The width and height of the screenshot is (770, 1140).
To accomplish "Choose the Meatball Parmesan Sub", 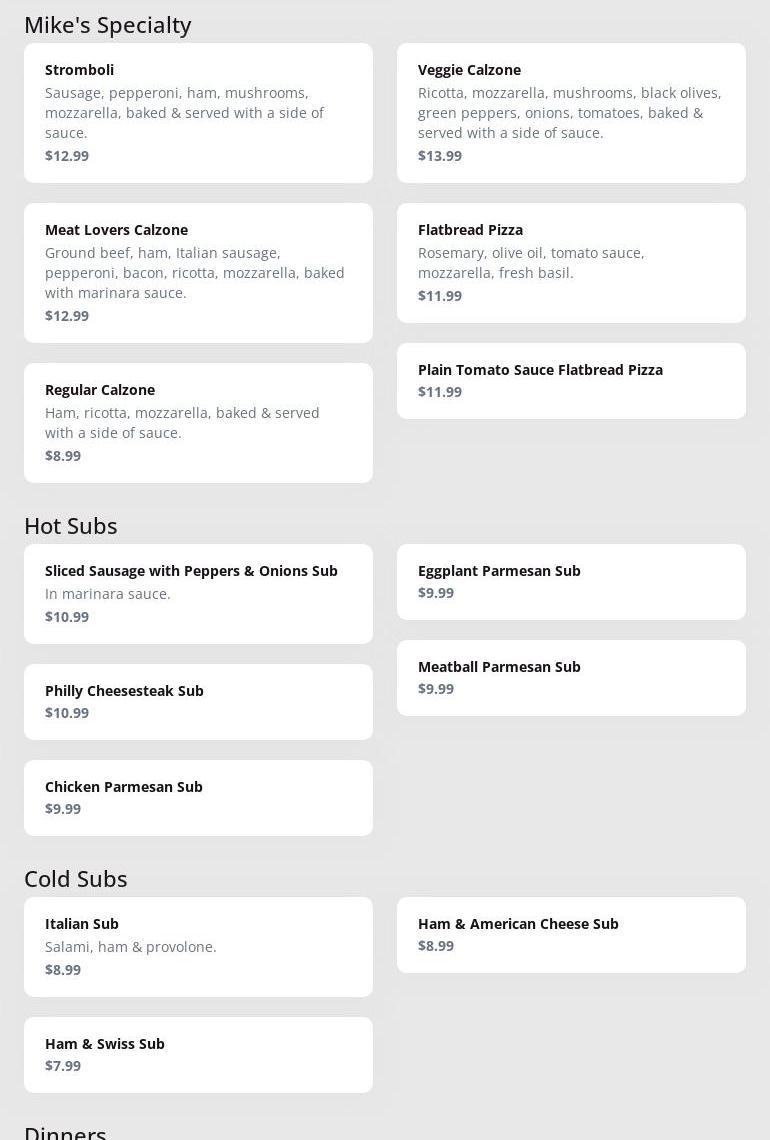I will click(x=571, y=677).
